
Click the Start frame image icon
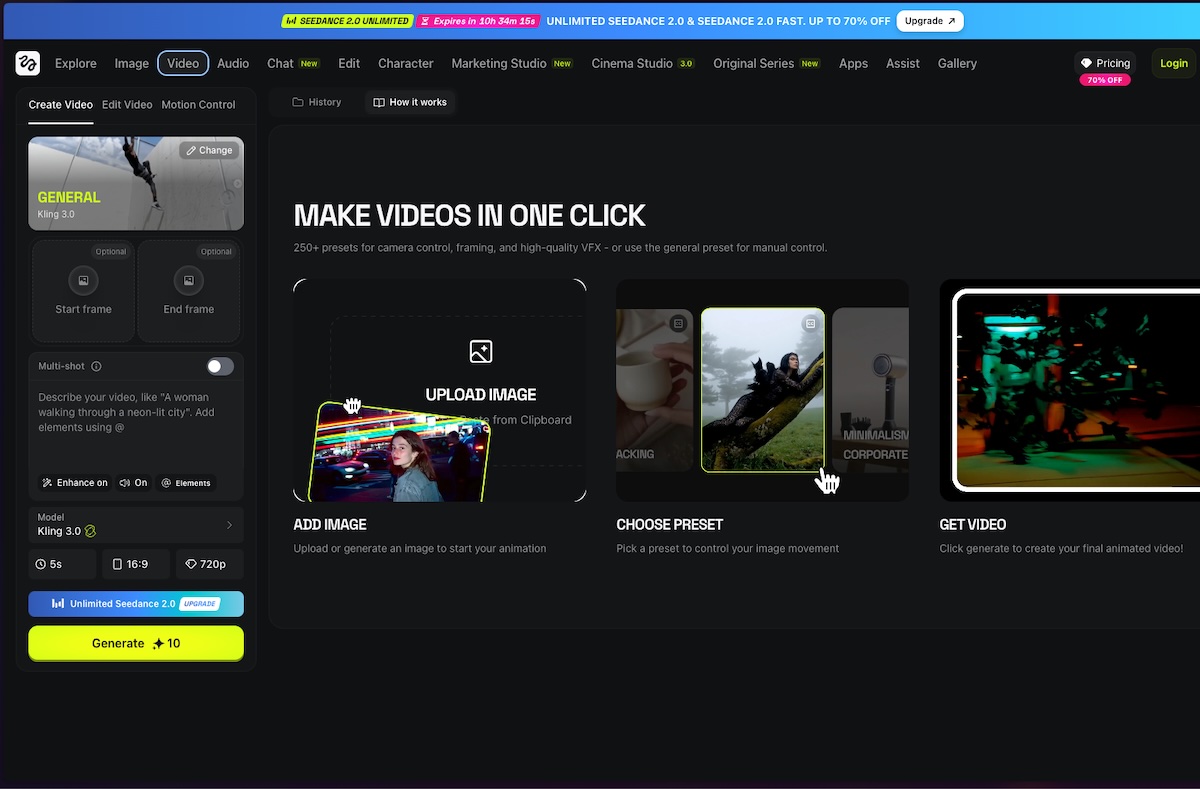coord(83,281)
